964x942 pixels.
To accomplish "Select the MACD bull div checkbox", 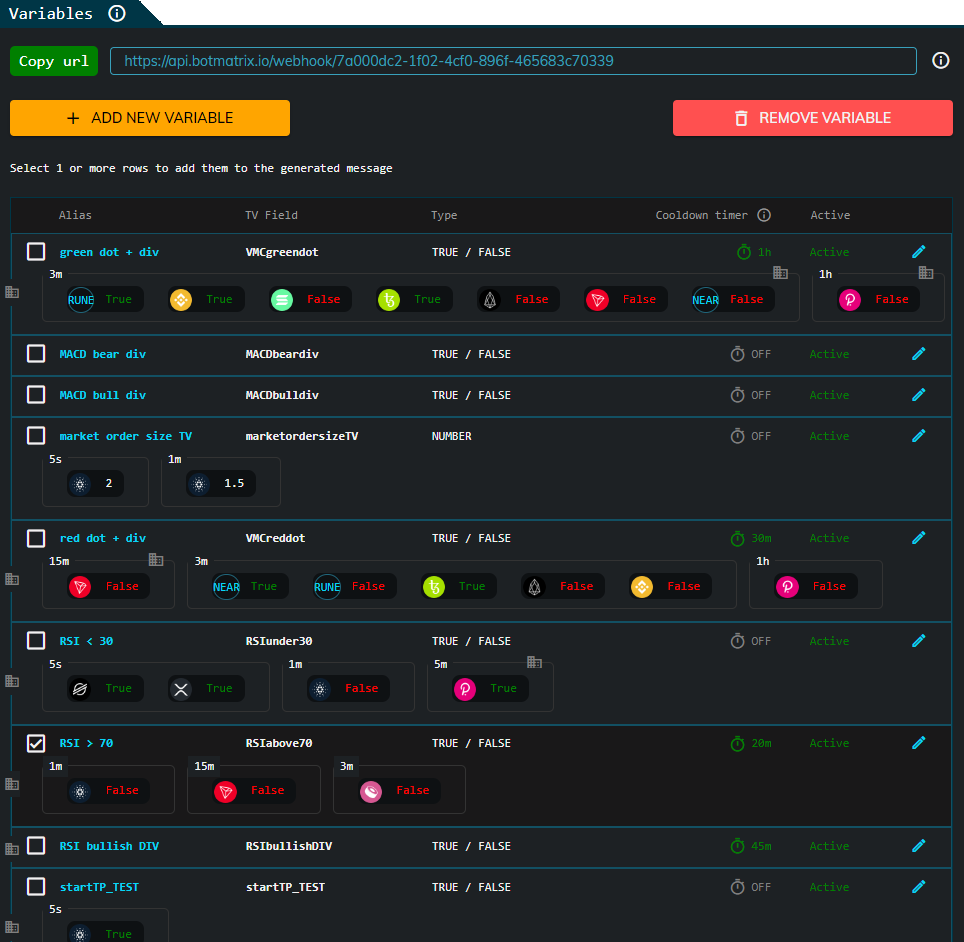I will click(36, 395).
